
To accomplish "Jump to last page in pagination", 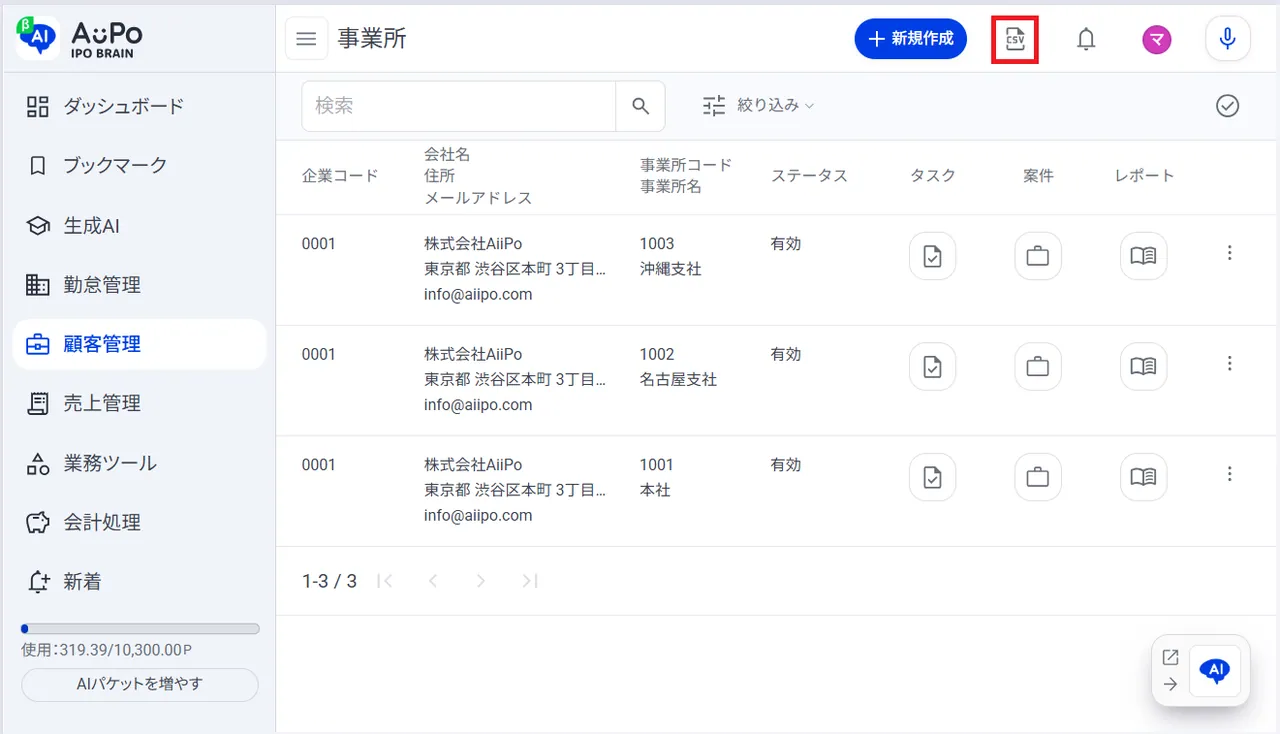I will pyautogui.click(x=530, y=581).
